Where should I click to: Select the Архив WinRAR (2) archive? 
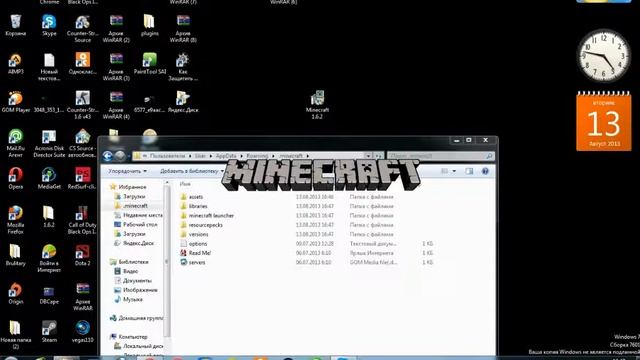coord(116,29)
